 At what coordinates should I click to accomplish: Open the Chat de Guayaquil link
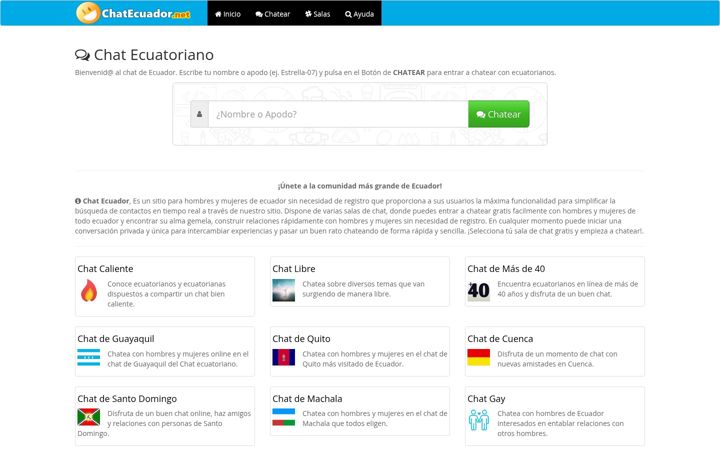116,339
